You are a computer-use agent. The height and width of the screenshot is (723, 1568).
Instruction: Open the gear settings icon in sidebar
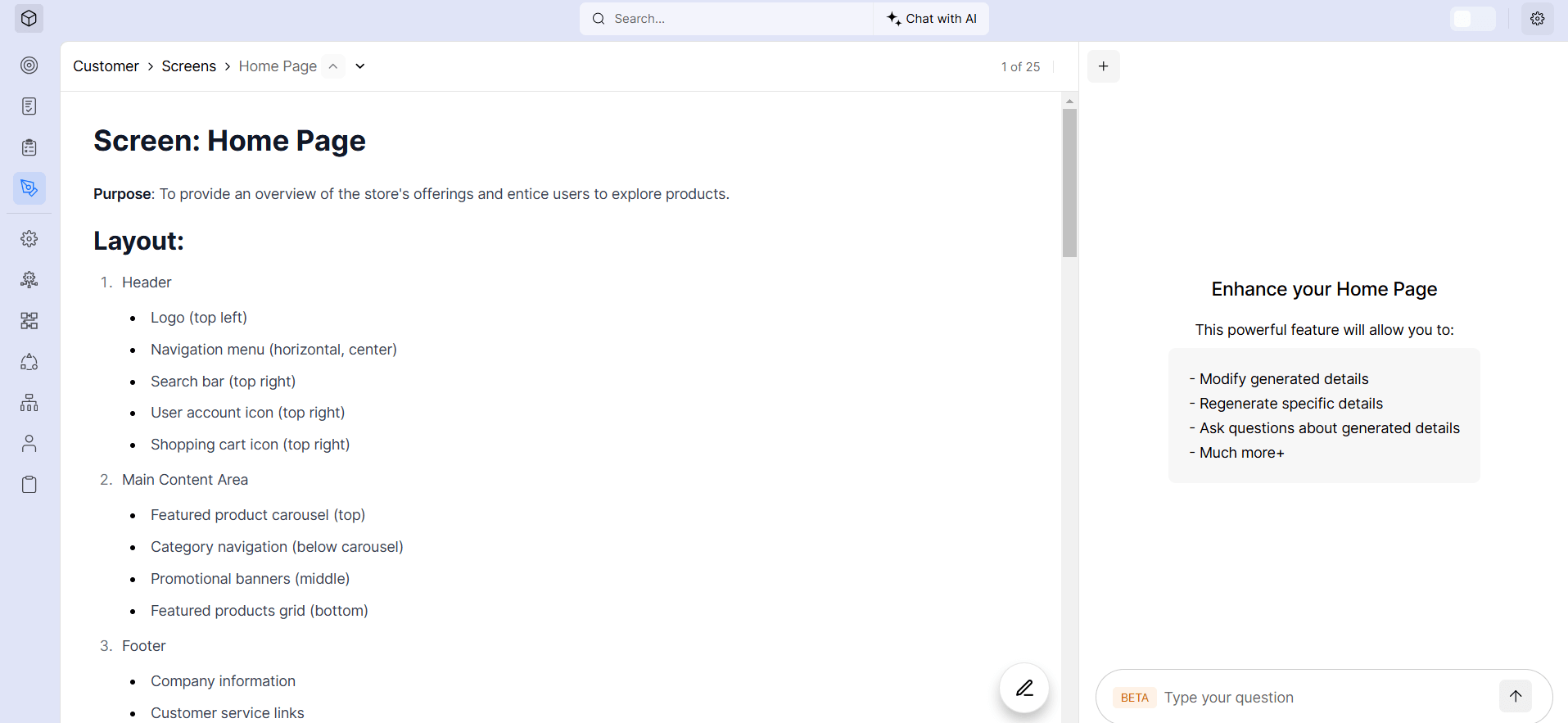[29, 239]
